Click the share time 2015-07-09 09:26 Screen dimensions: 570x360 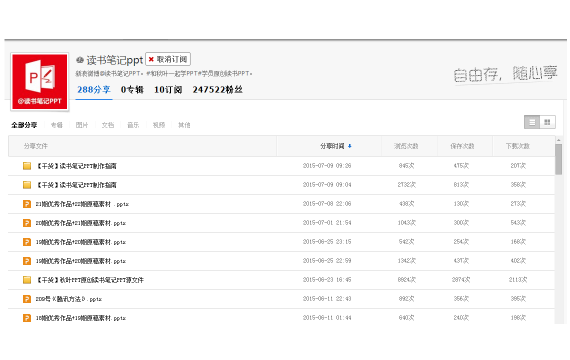coord(327,166)
